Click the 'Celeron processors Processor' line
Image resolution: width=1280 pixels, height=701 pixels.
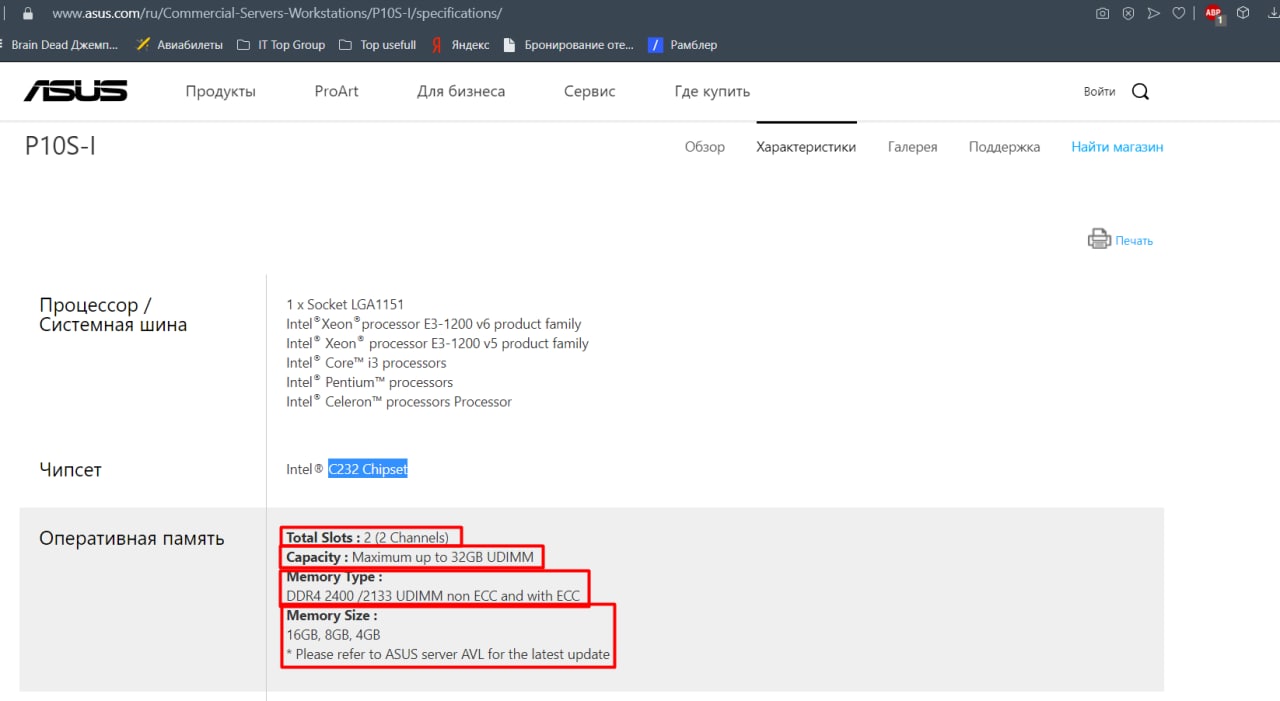pyautogui.click(x=399, y=402)
